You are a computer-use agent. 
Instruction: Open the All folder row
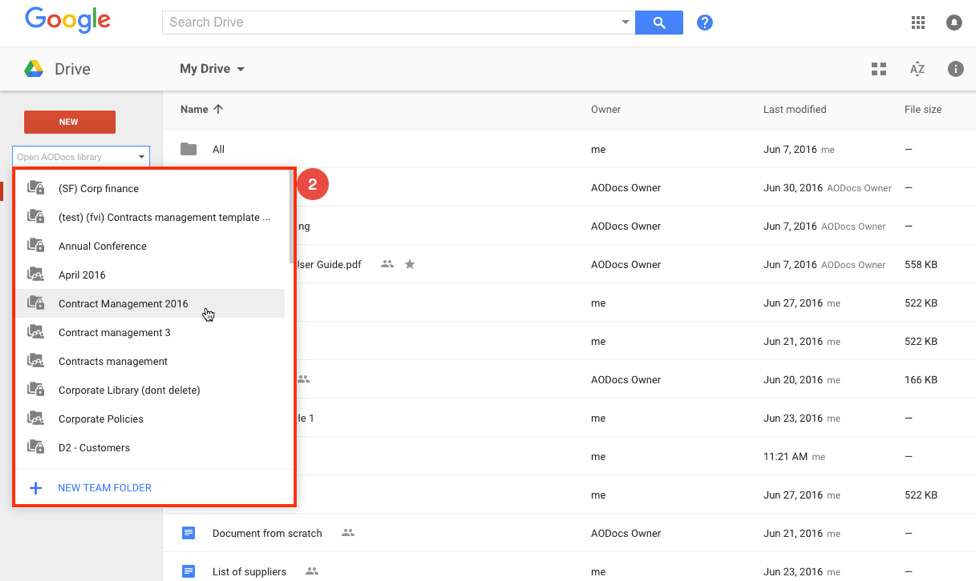coord(569,149)
